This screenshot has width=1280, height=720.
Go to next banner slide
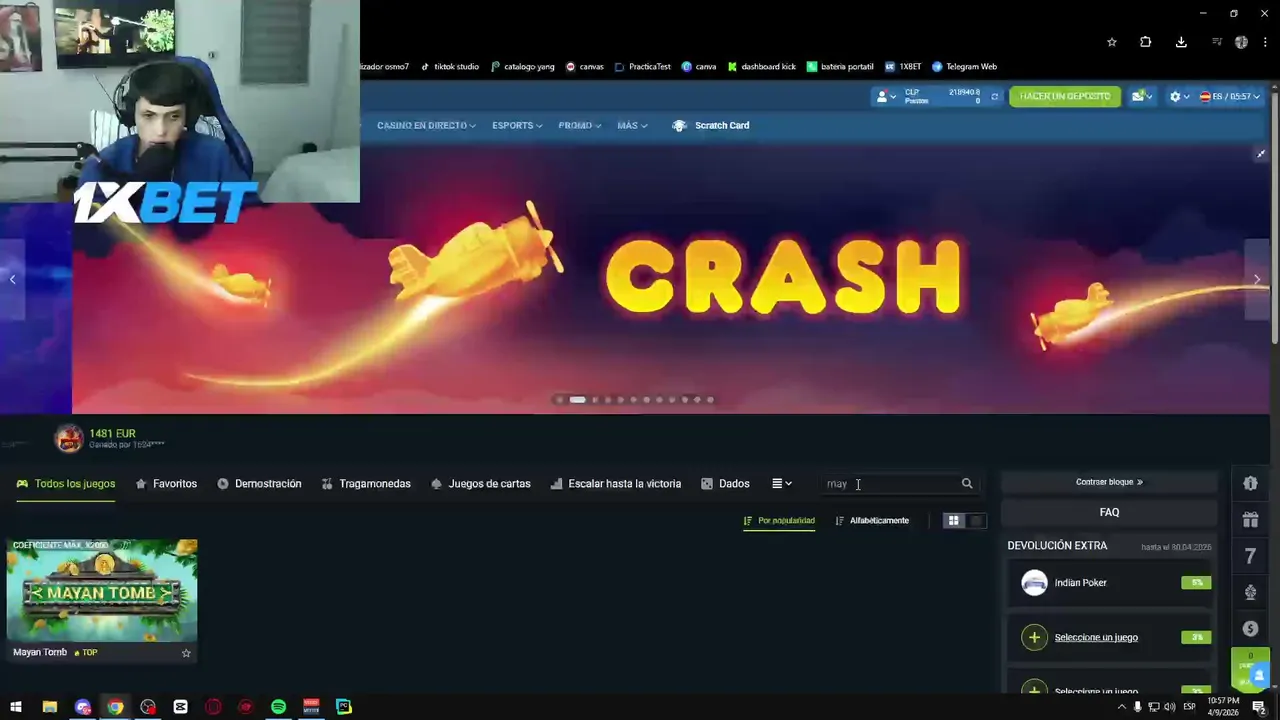pyautogui.click(x=1257, y=280)
